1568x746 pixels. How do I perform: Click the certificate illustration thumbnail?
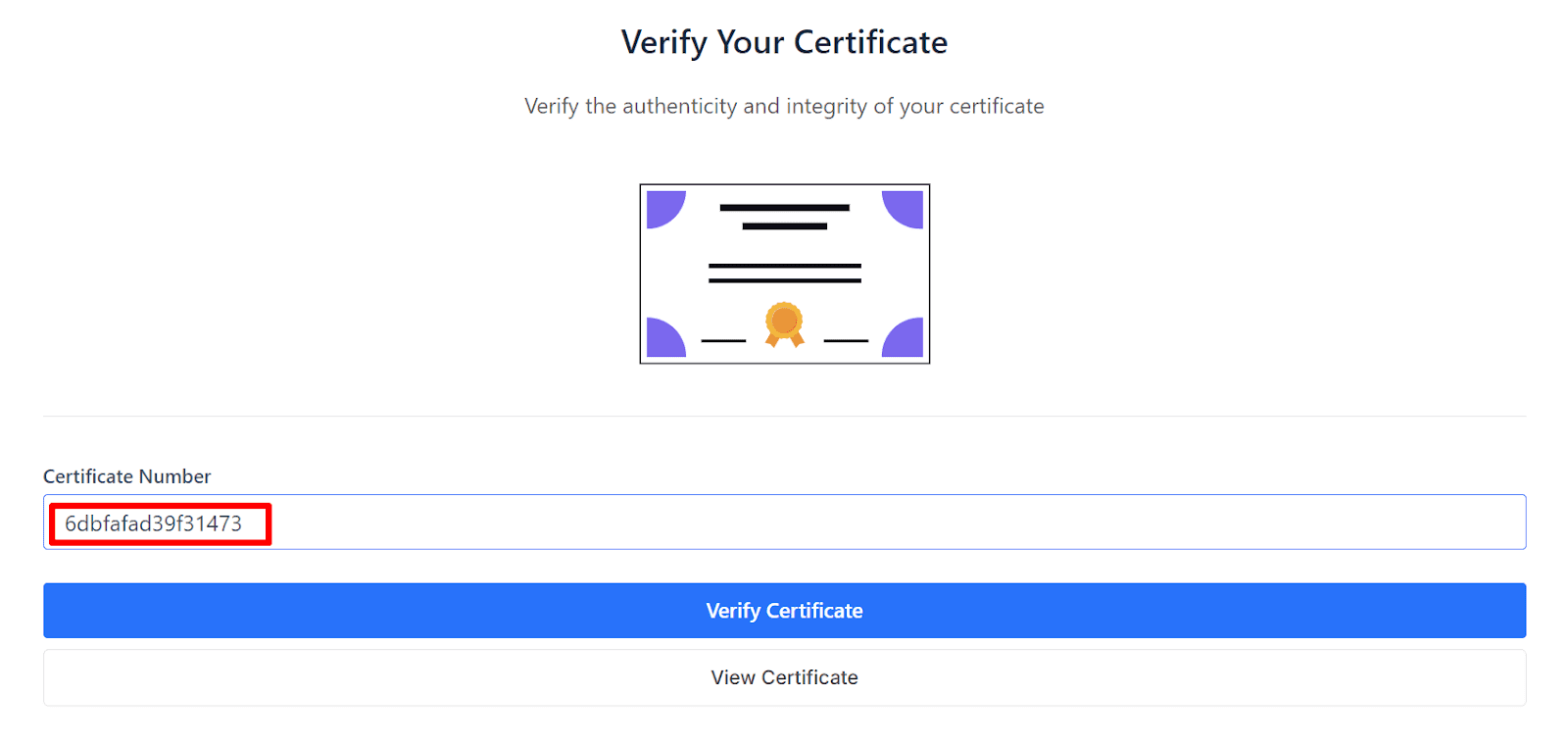pyautogui.click(x=784, y=274)
